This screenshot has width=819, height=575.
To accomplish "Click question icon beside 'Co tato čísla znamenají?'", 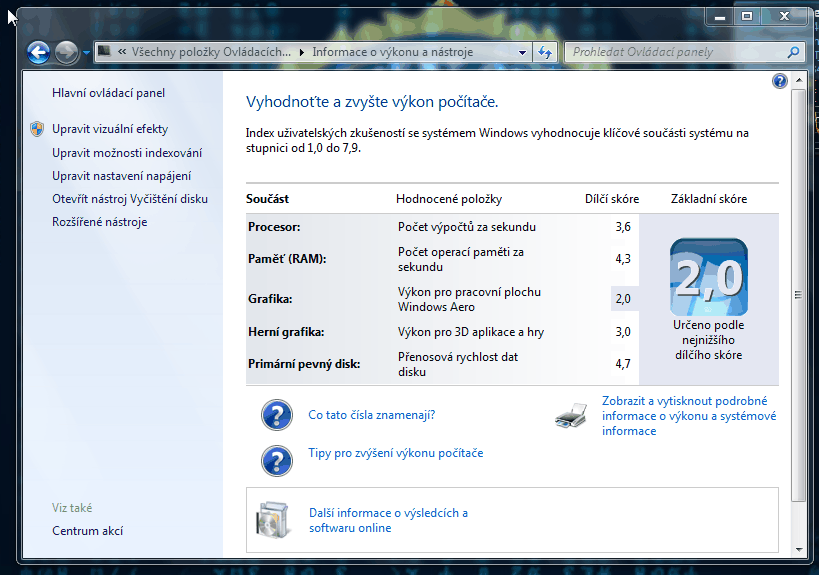I will [x=277, y=415].
